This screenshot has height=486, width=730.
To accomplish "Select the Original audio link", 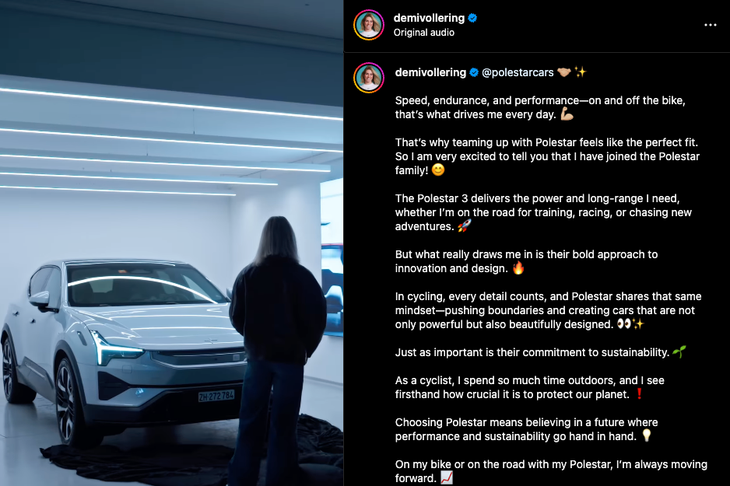I will point(424,33).
